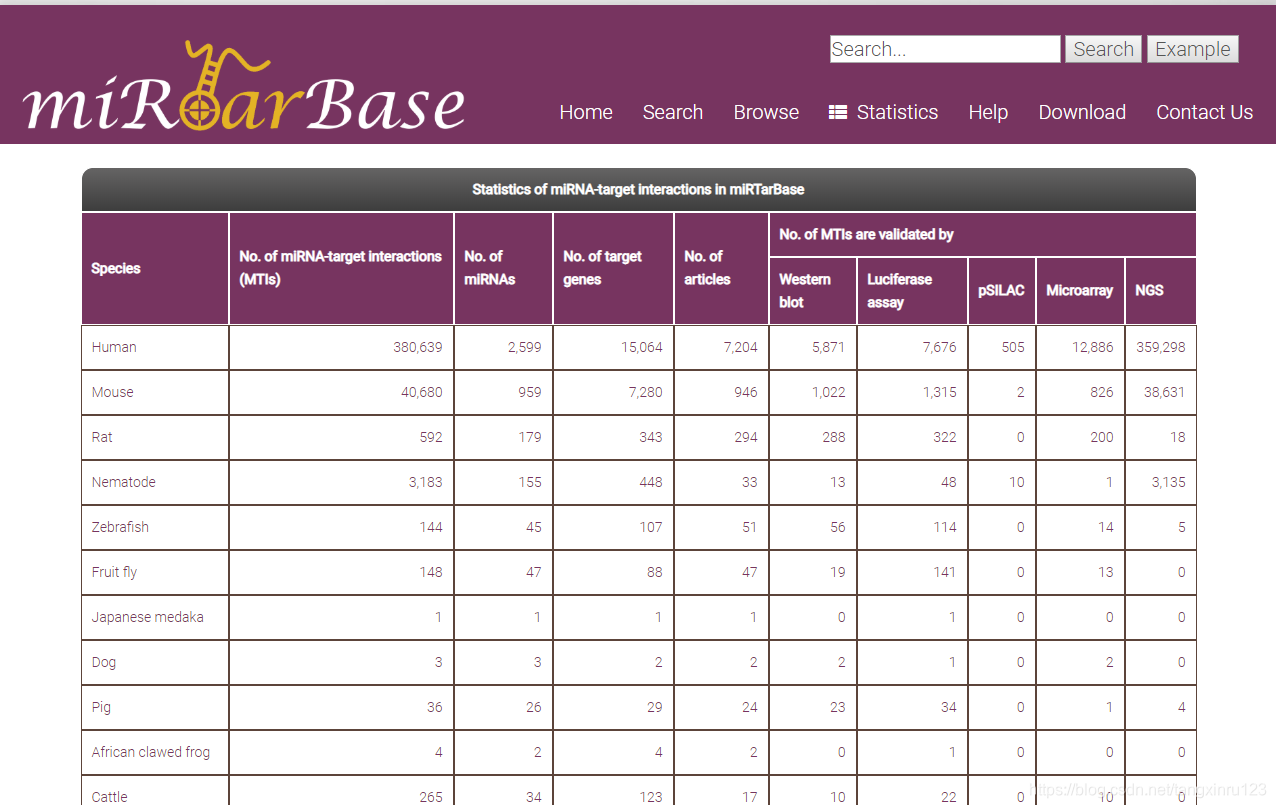Select the Mouse species link
The width and height of the screenshot is (1276, 808).
(x=112, y=392)
